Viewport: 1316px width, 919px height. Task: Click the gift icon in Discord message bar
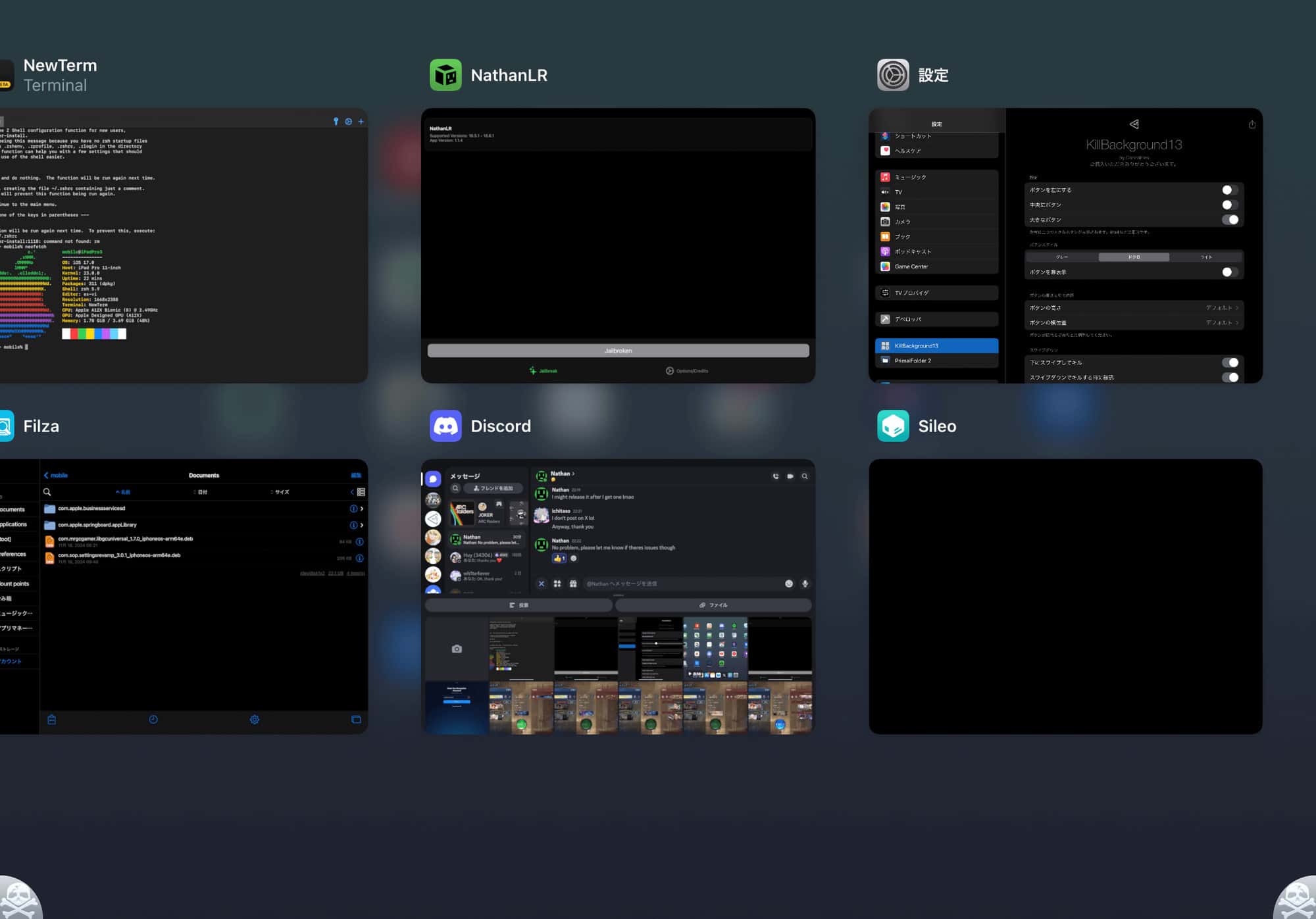[573, 584]
